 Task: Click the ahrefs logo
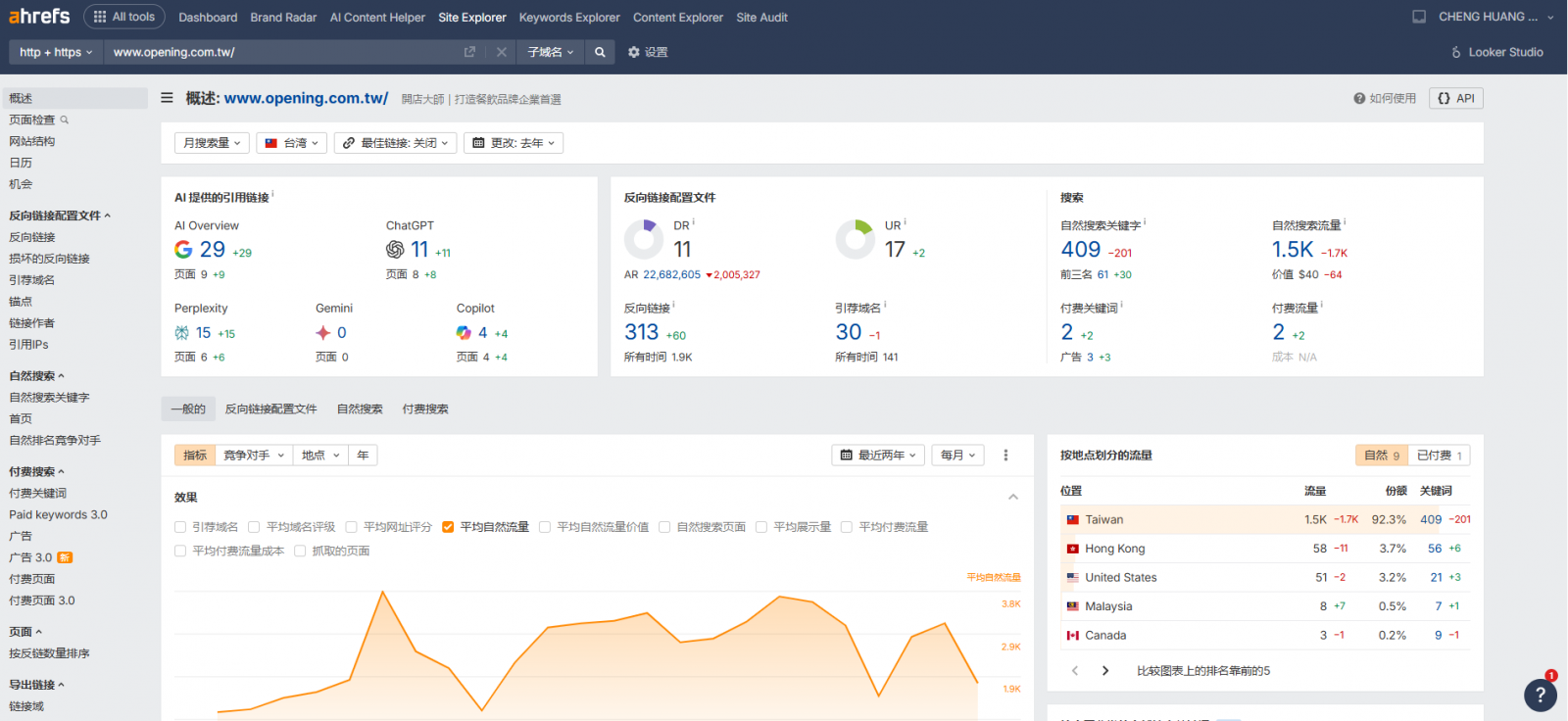click(39, 17)
